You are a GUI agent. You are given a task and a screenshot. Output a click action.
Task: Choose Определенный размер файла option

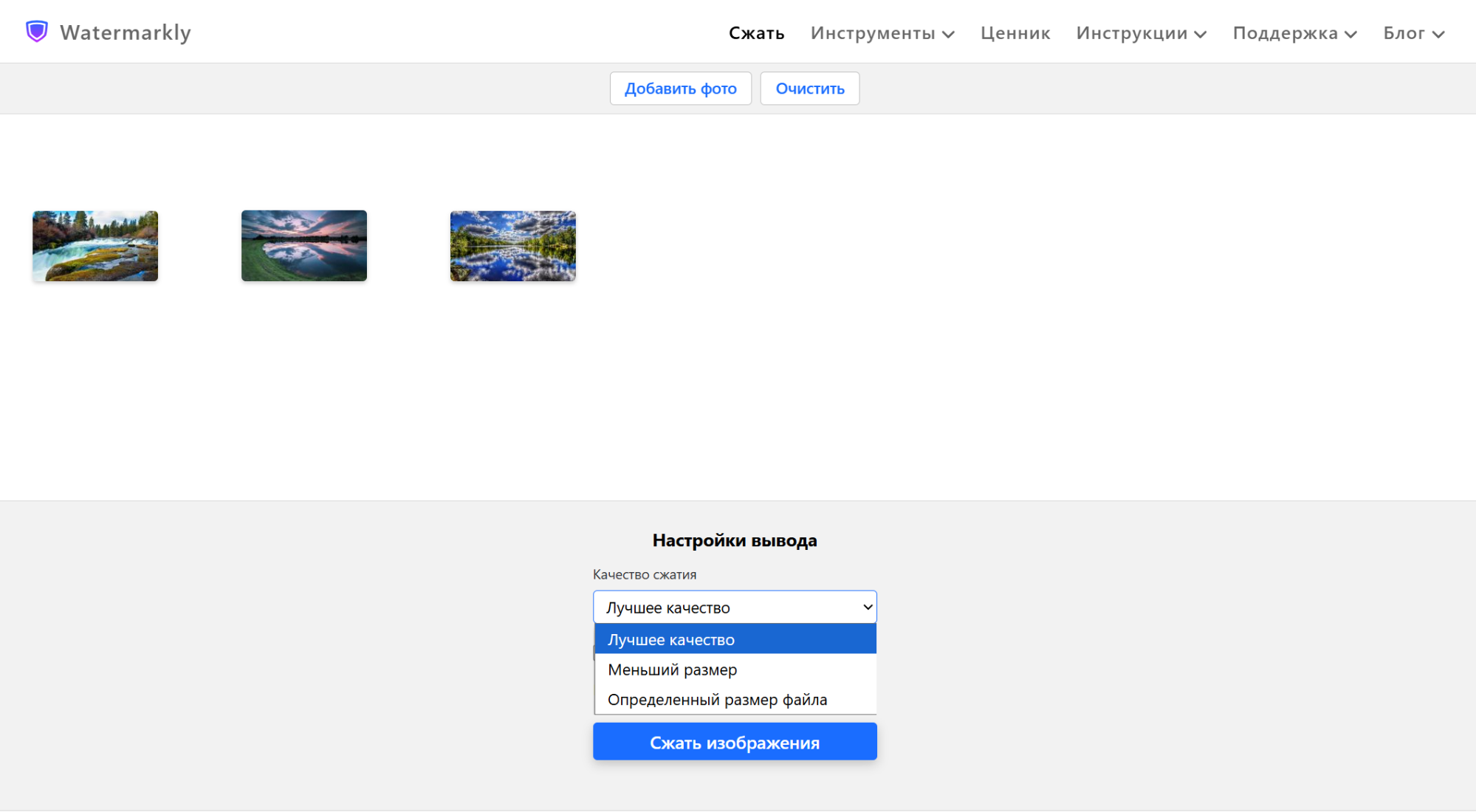735,699
